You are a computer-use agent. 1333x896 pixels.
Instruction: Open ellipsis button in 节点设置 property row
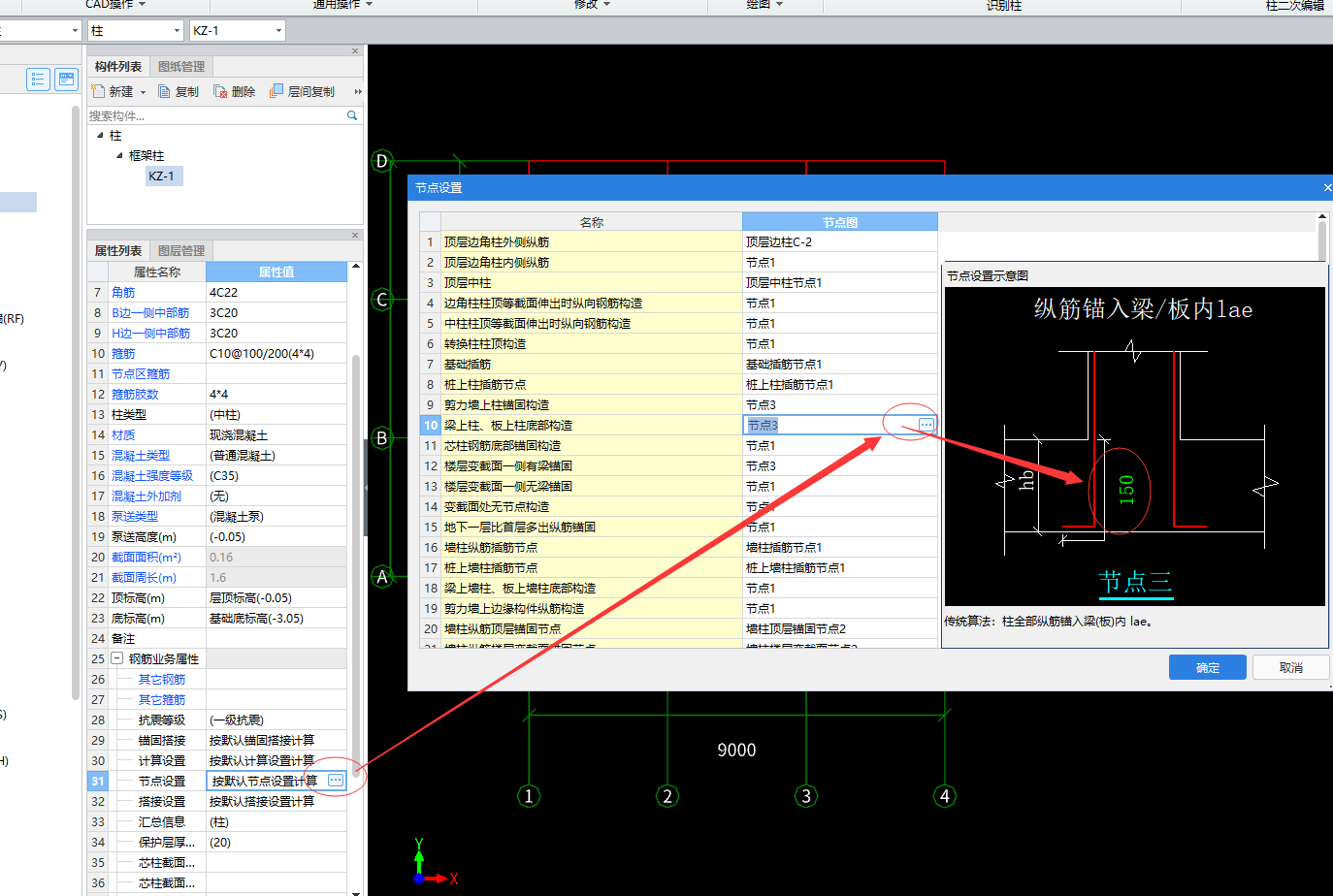(x=336, y=781)
